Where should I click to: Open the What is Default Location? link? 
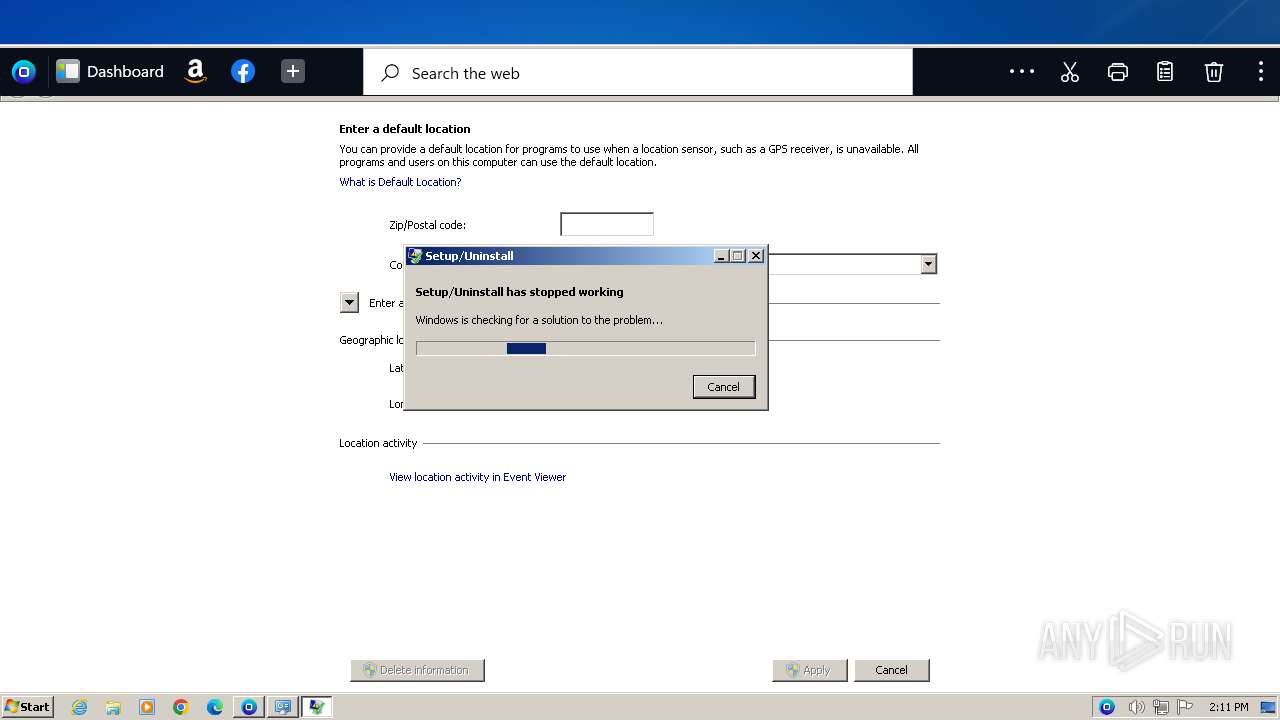(x=400, y=182)
